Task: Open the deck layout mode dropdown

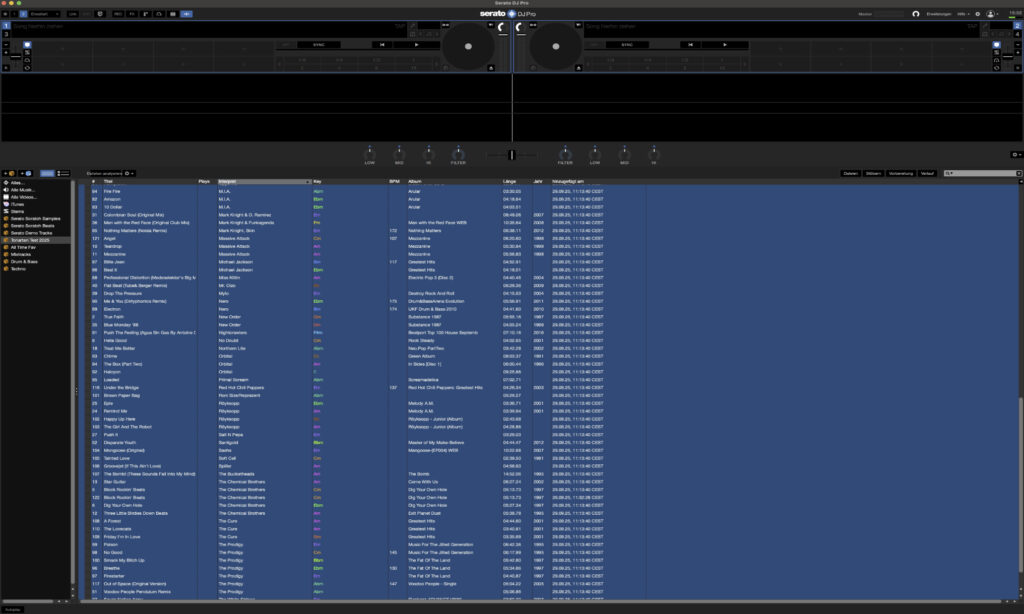Action: pos(45,14)
